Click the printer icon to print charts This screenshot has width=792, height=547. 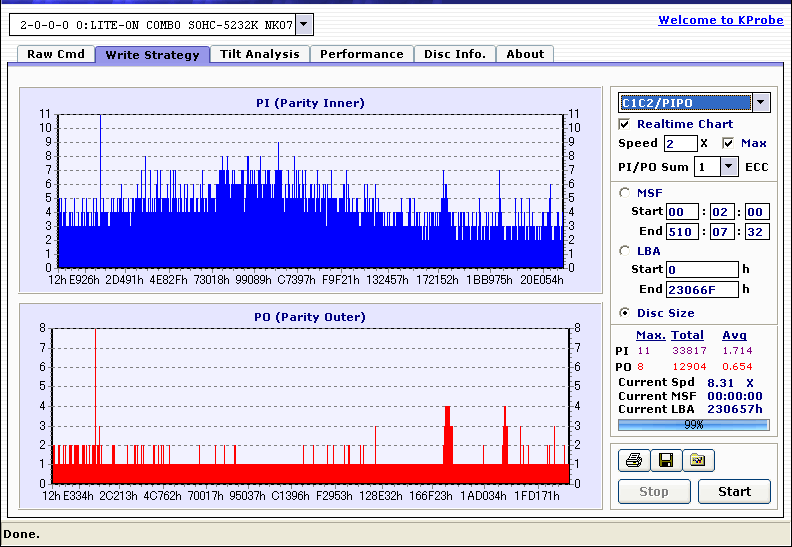point(633,460)
